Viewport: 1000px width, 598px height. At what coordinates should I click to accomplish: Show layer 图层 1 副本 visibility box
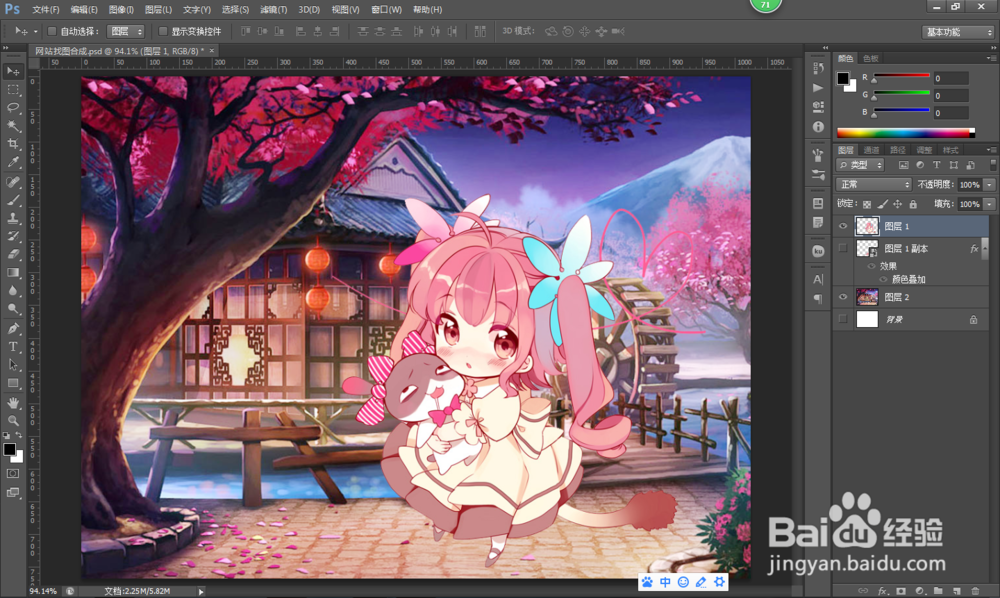843,248
